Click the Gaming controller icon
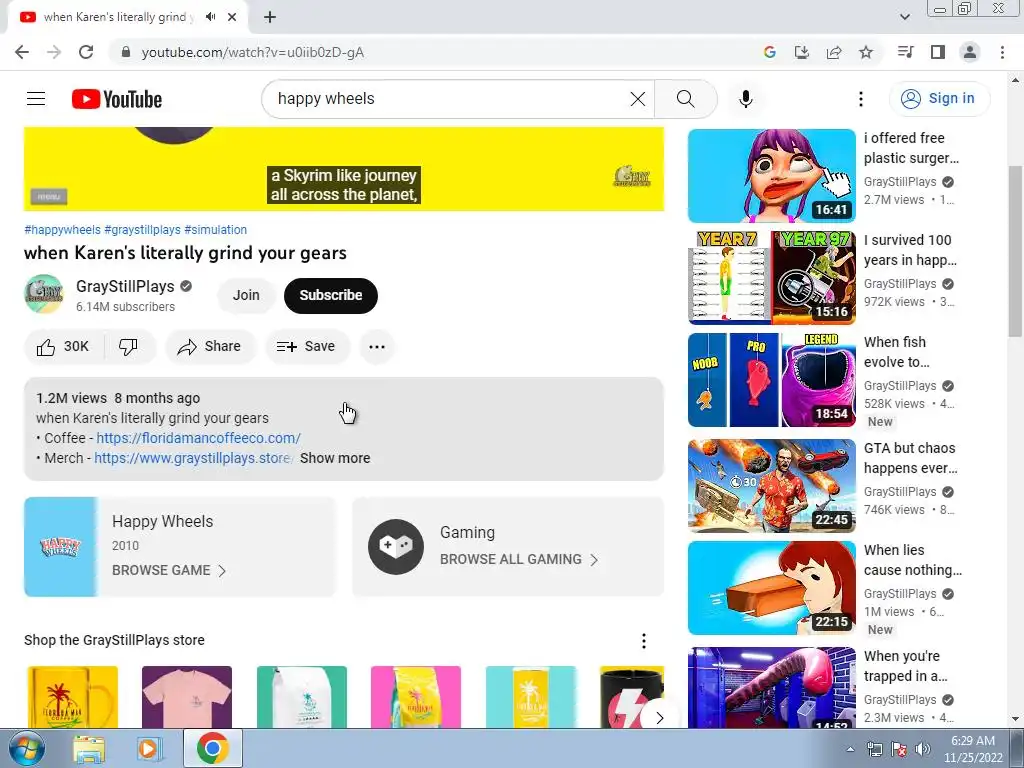Viewport: 1024px width, 768px height. click(x=396, y=547)
